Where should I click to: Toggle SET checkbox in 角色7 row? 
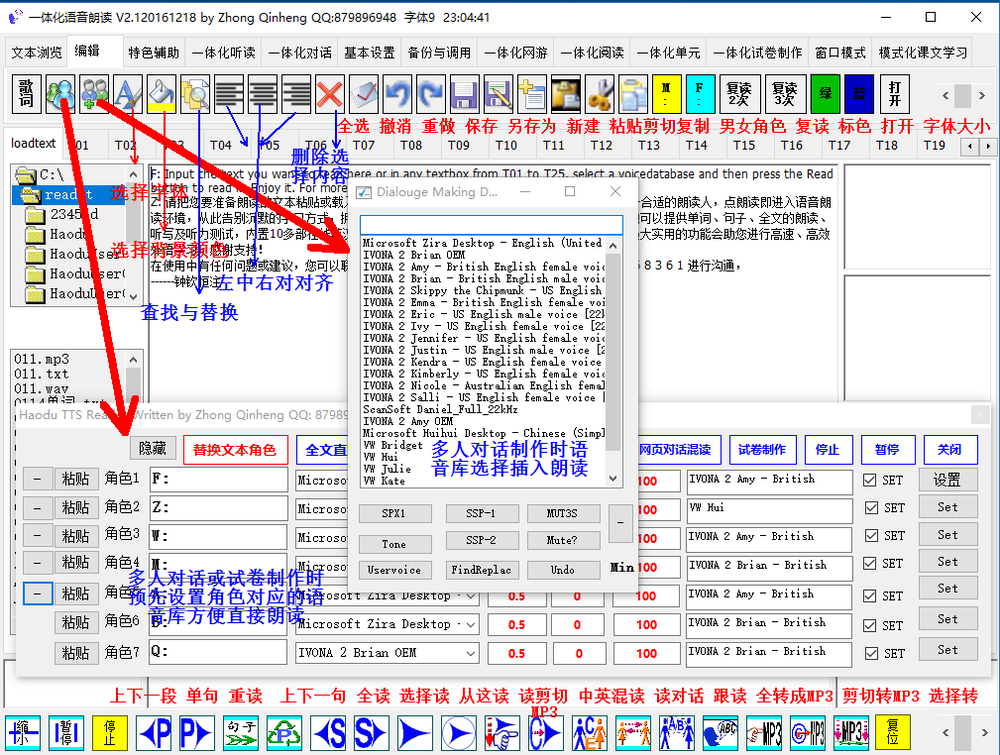871,653
